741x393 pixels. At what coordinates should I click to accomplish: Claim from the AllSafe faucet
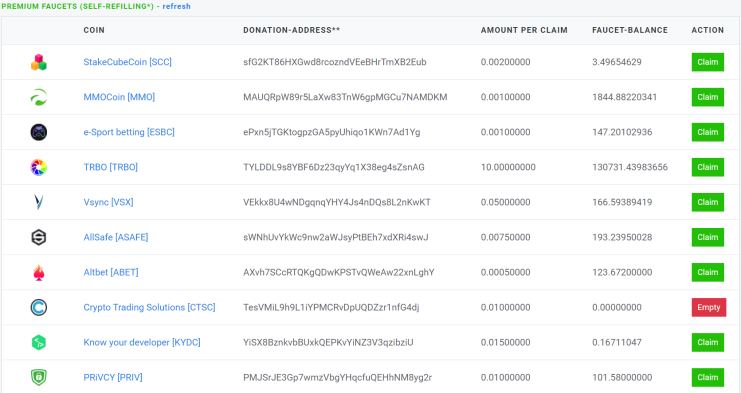(x=707, y=237)
